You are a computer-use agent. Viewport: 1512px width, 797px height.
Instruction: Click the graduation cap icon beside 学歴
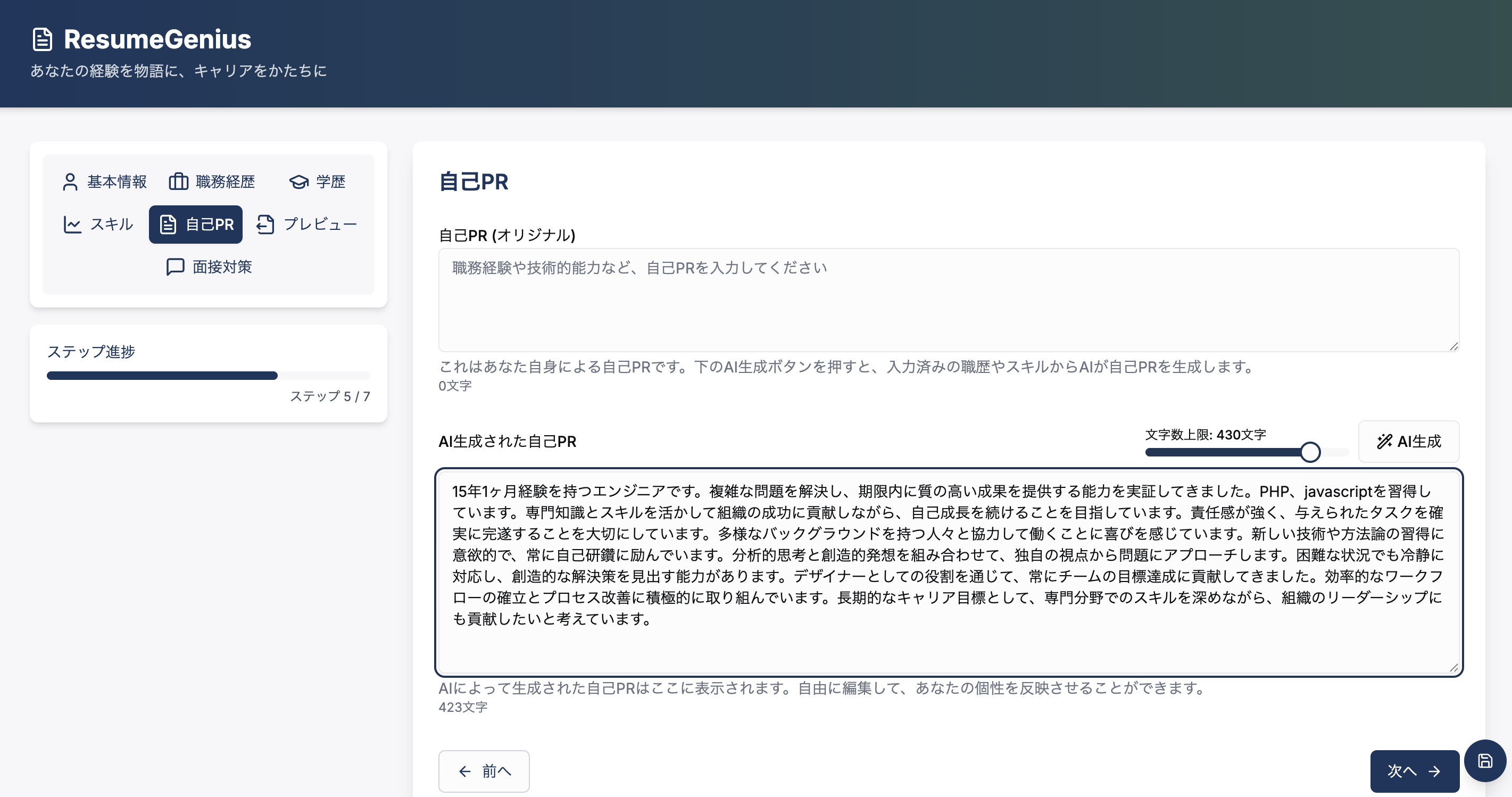click(x=299, y=182)
